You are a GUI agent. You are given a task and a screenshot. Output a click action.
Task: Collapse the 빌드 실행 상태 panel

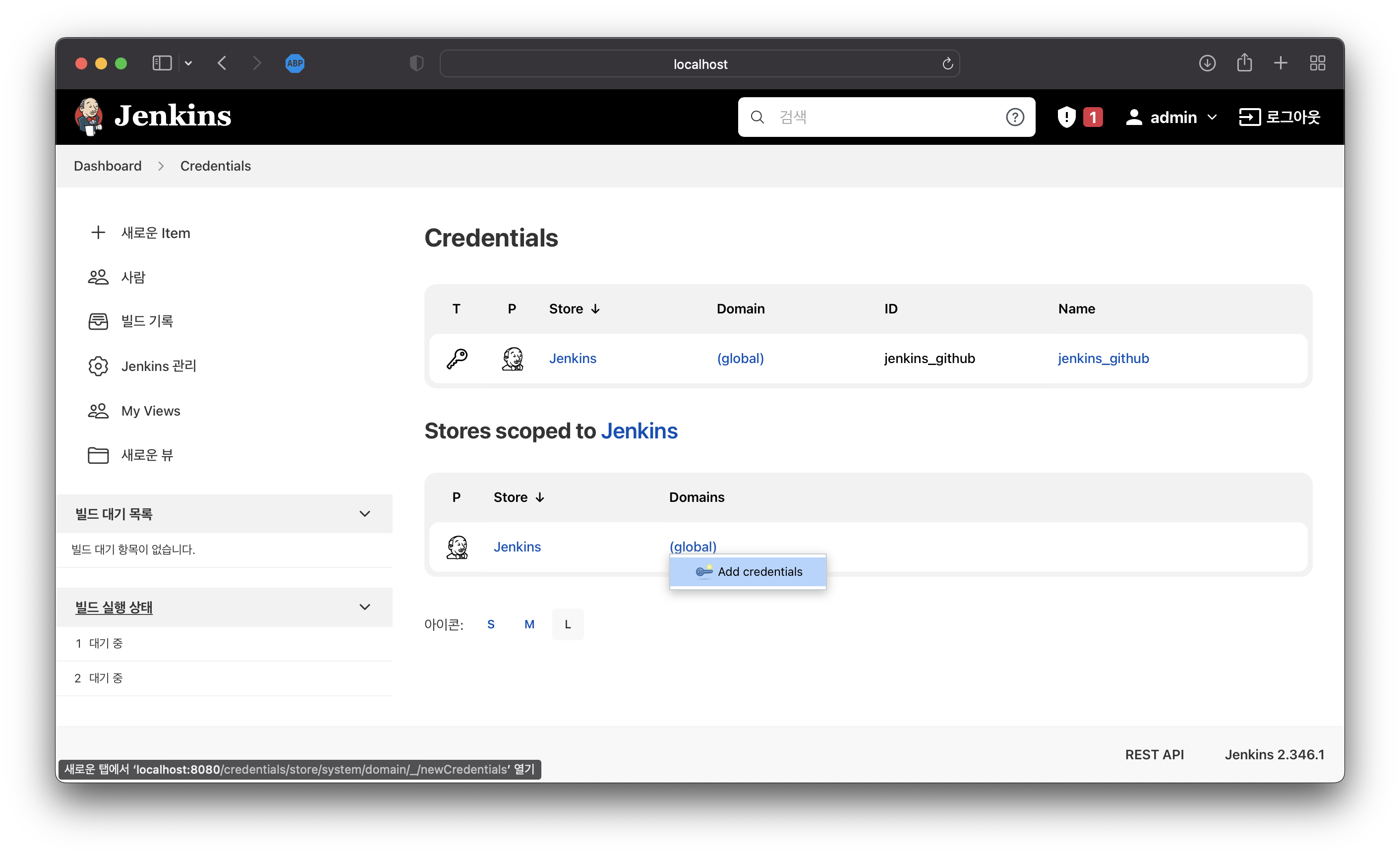pos(365,607)
